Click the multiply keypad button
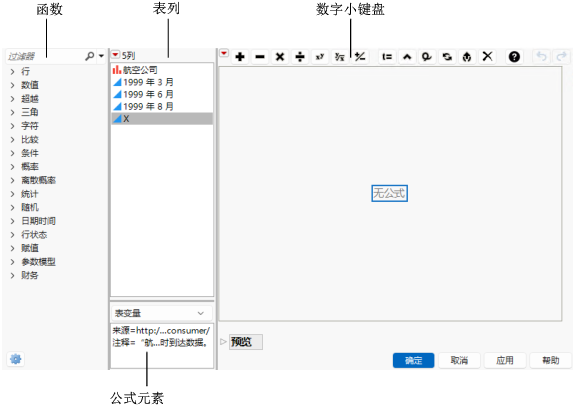This screenshot has width=575, height=411. point(280,57)
